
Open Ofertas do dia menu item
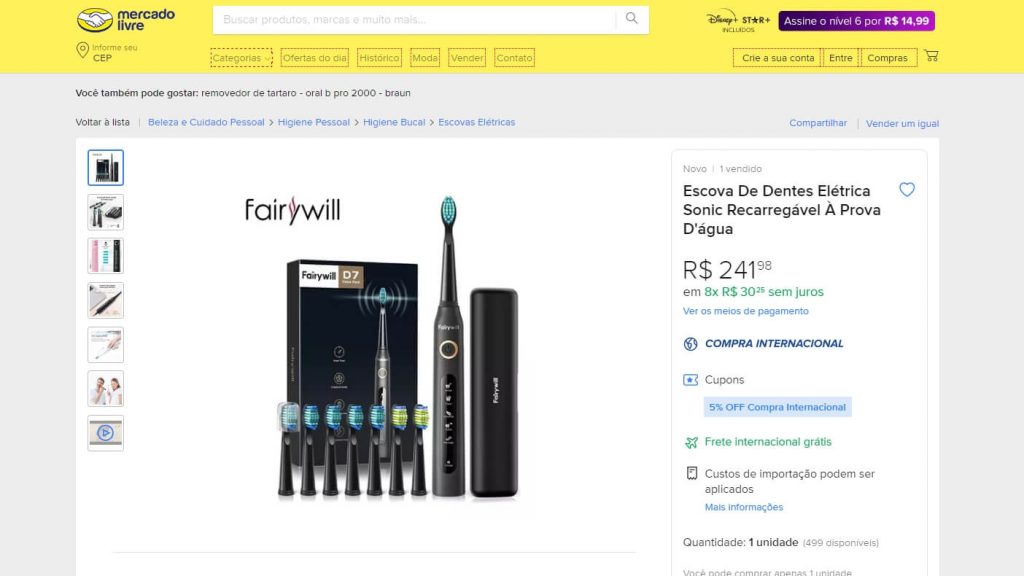315,57
